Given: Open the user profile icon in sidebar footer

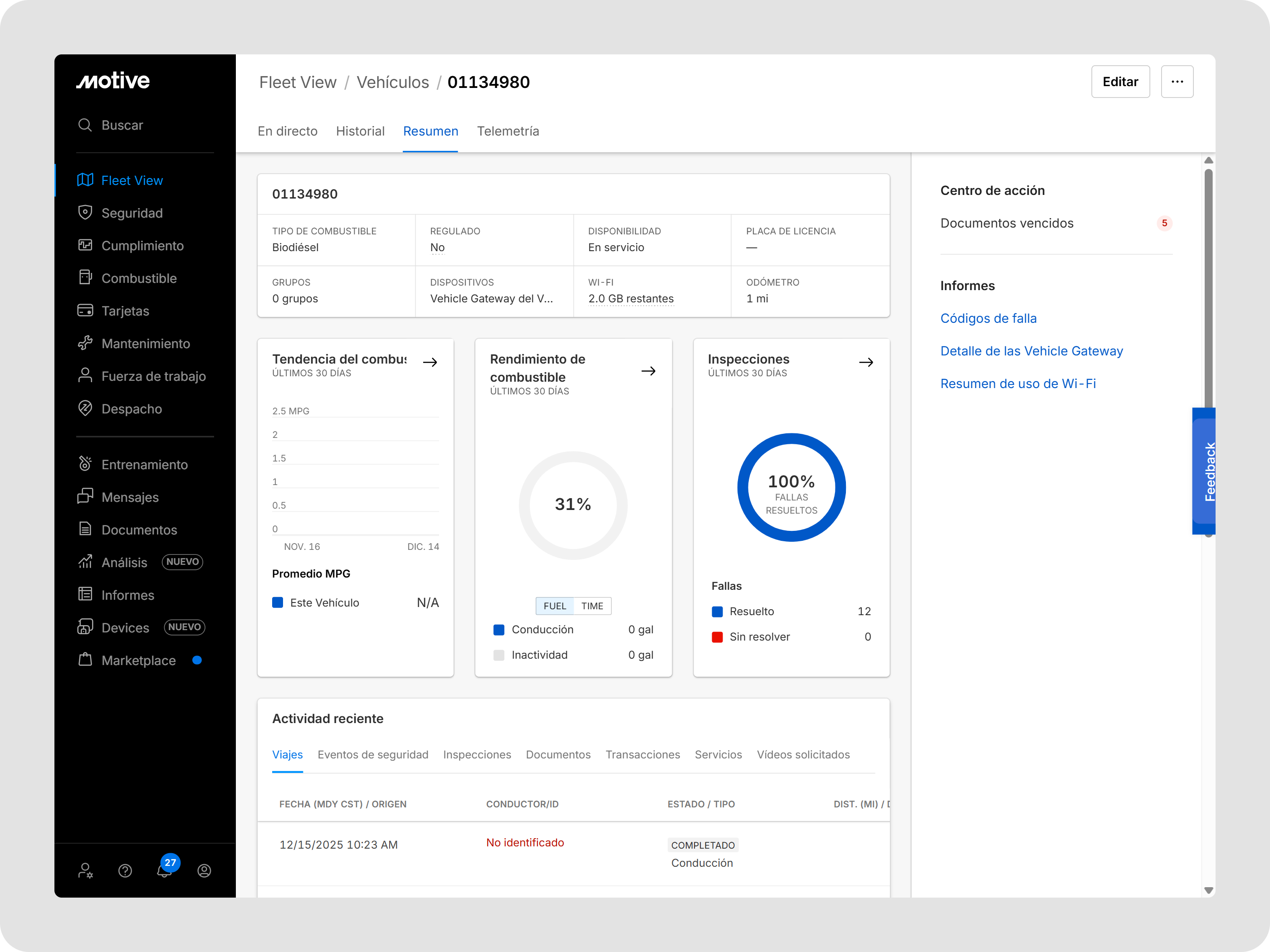Looking at the screenshot, I should point(204,870).
